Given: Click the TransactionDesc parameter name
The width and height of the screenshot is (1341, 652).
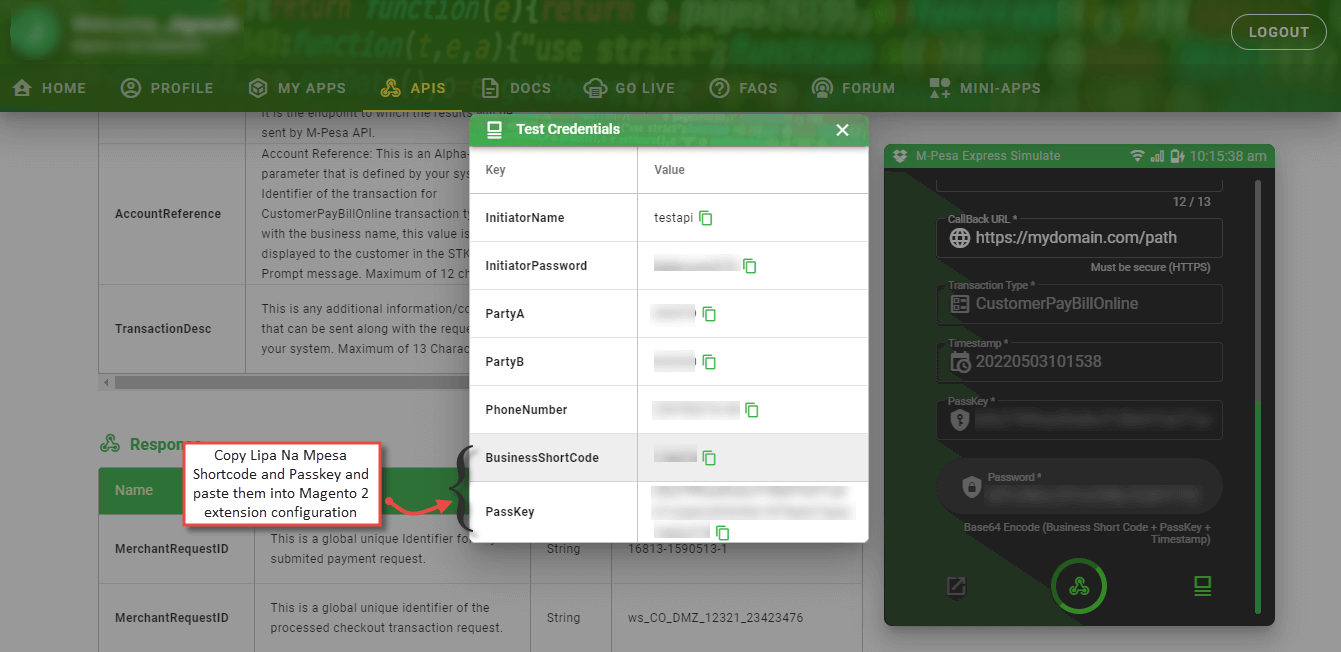Looking at the screenshot, I should (163, 329).
